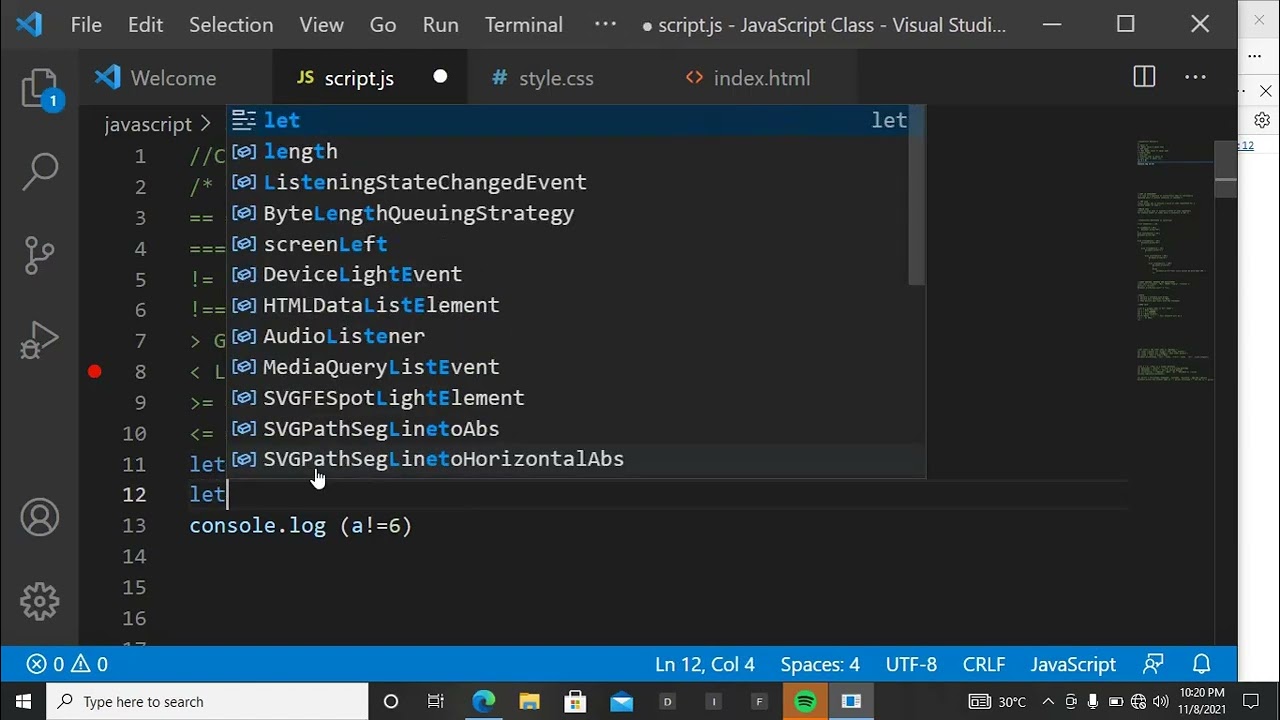Click the unsaved dot on script.js tab

tap(440, 77)
